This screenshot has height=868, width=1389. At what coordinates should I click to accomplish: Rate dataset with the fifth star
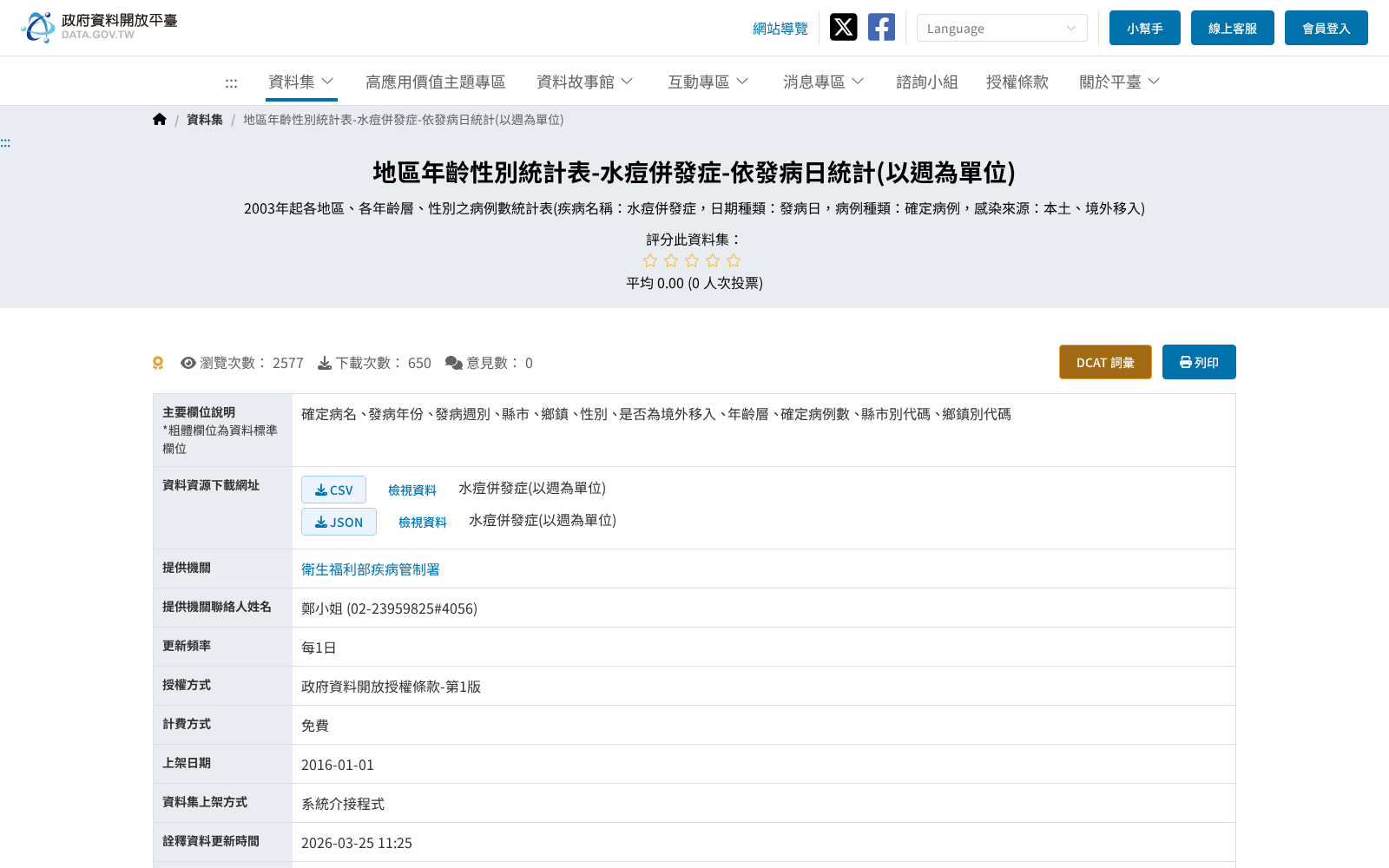coord(734,260)
